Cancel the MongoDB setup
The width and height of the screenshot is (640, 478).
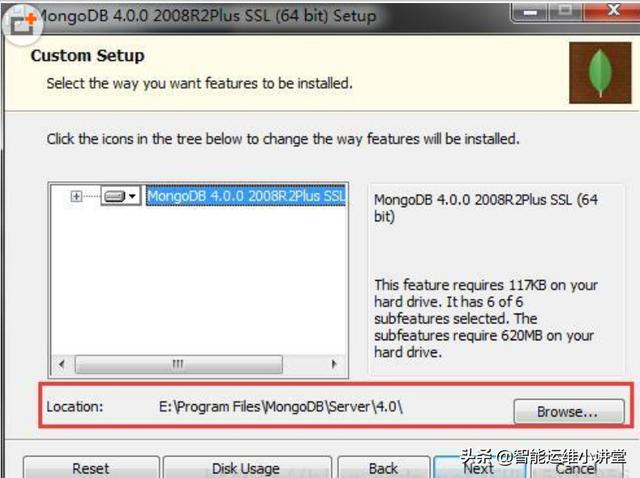tap(576, 468)
